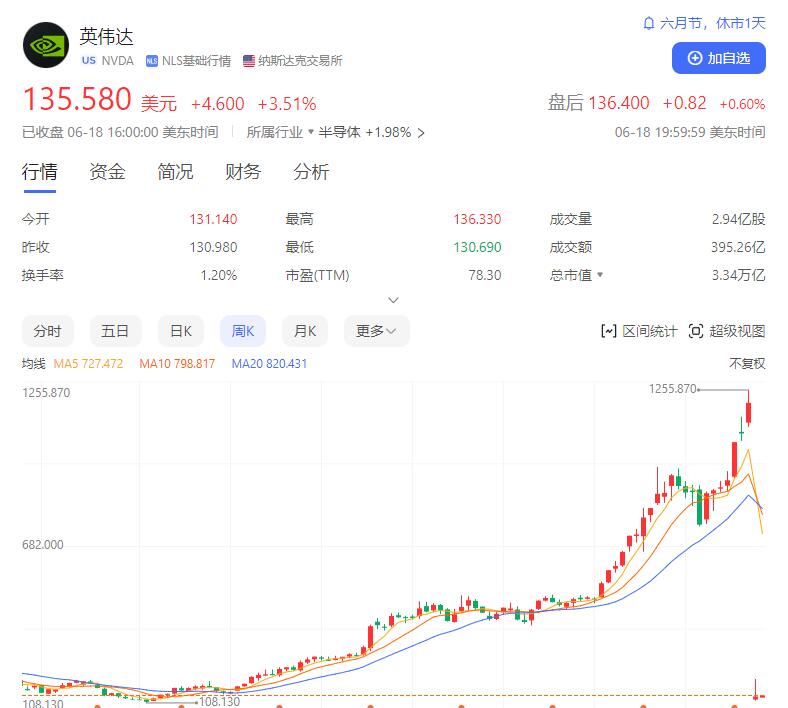Open 超级视图 super view
This screenshot has height=708, width=788.
click(x=727, y=331)
